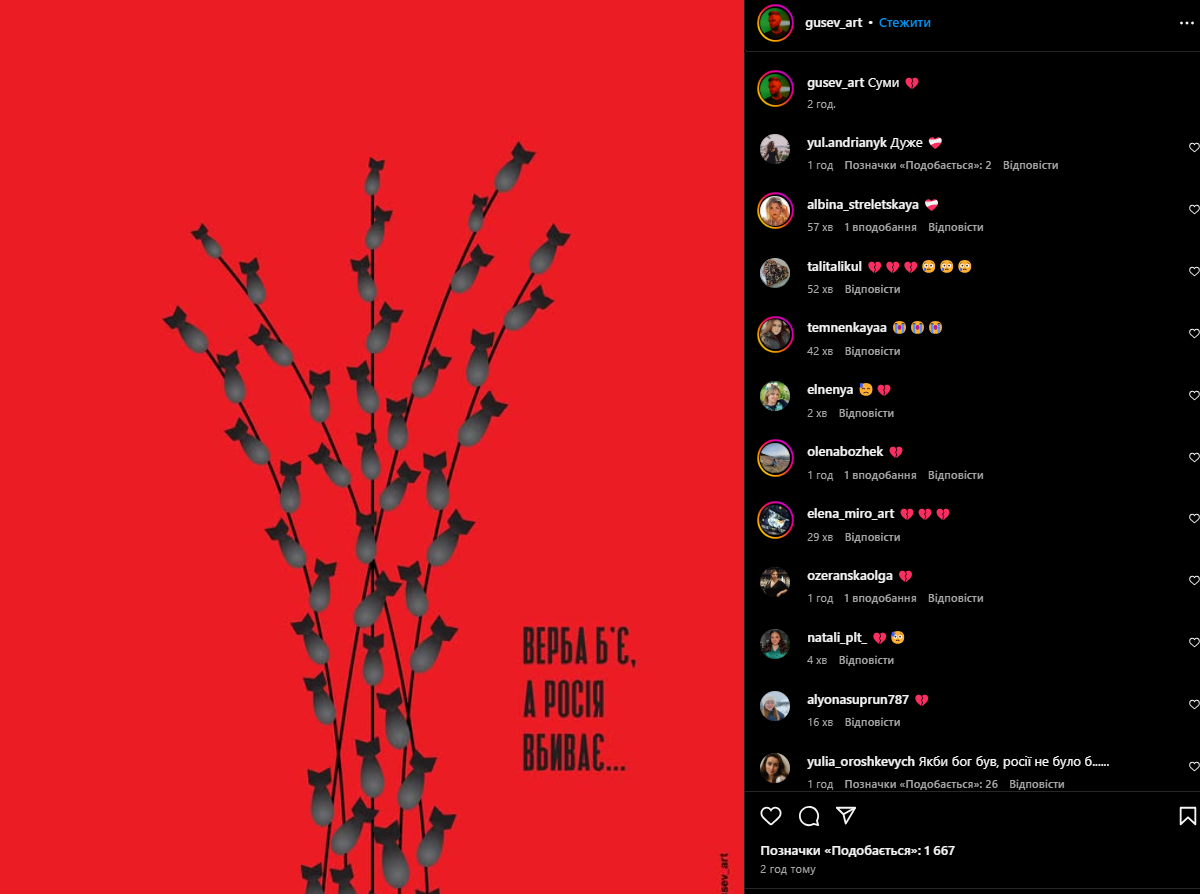Show the post's 1 667 likes list

857,851
